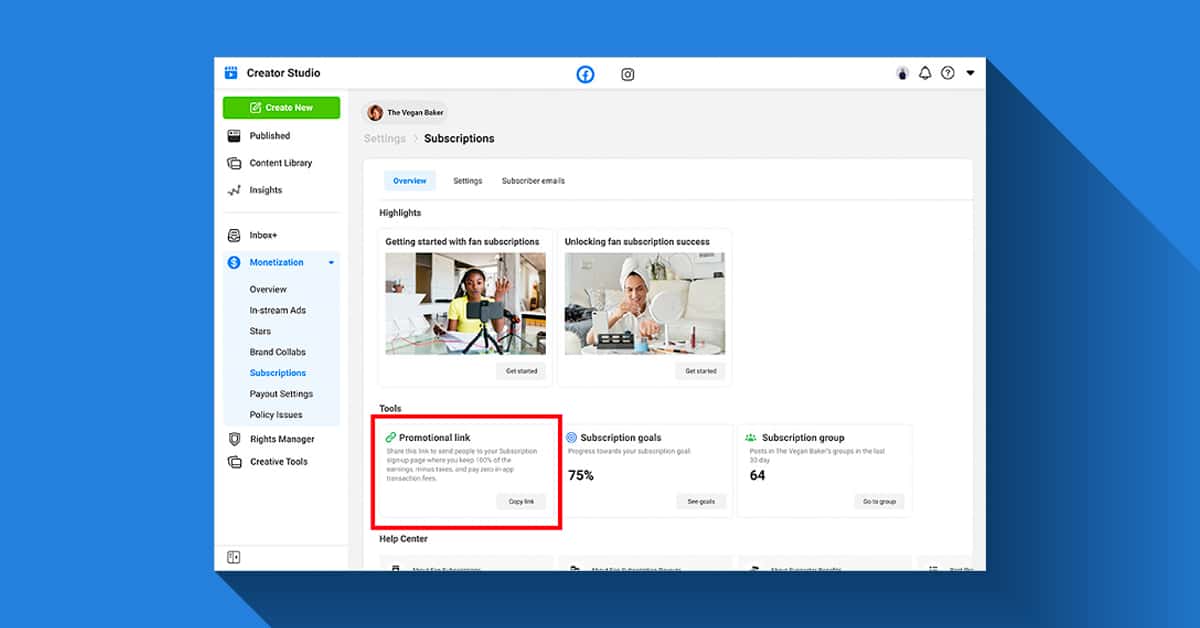Image resolution: width=1200 pixels, height=628 pixels.
Task: Click the Subscription goals target icon
Action: pos(571,437)
